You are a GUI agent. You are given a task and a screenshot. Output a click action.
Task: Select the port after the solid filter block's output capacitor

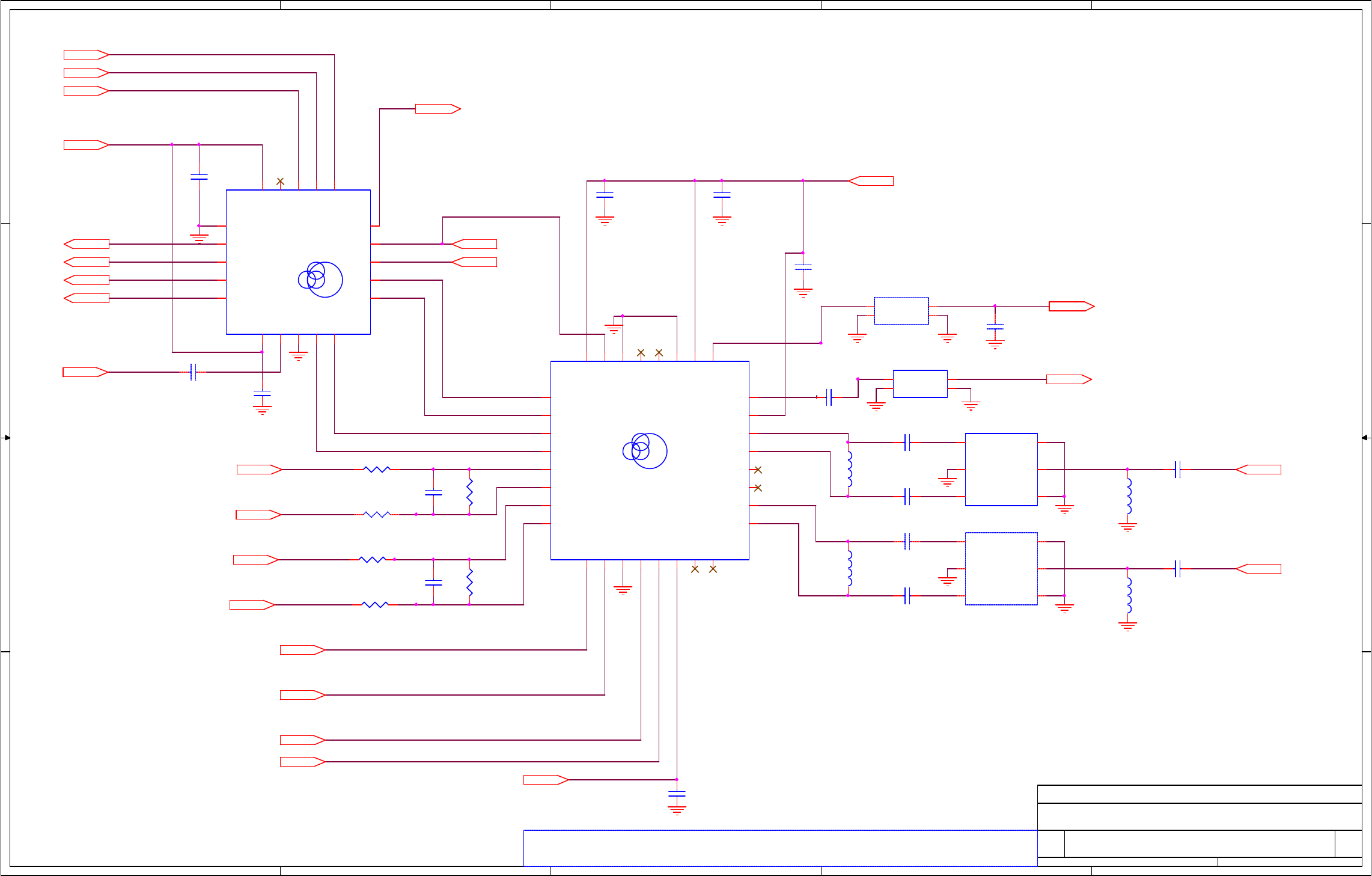coord(1258,470)
